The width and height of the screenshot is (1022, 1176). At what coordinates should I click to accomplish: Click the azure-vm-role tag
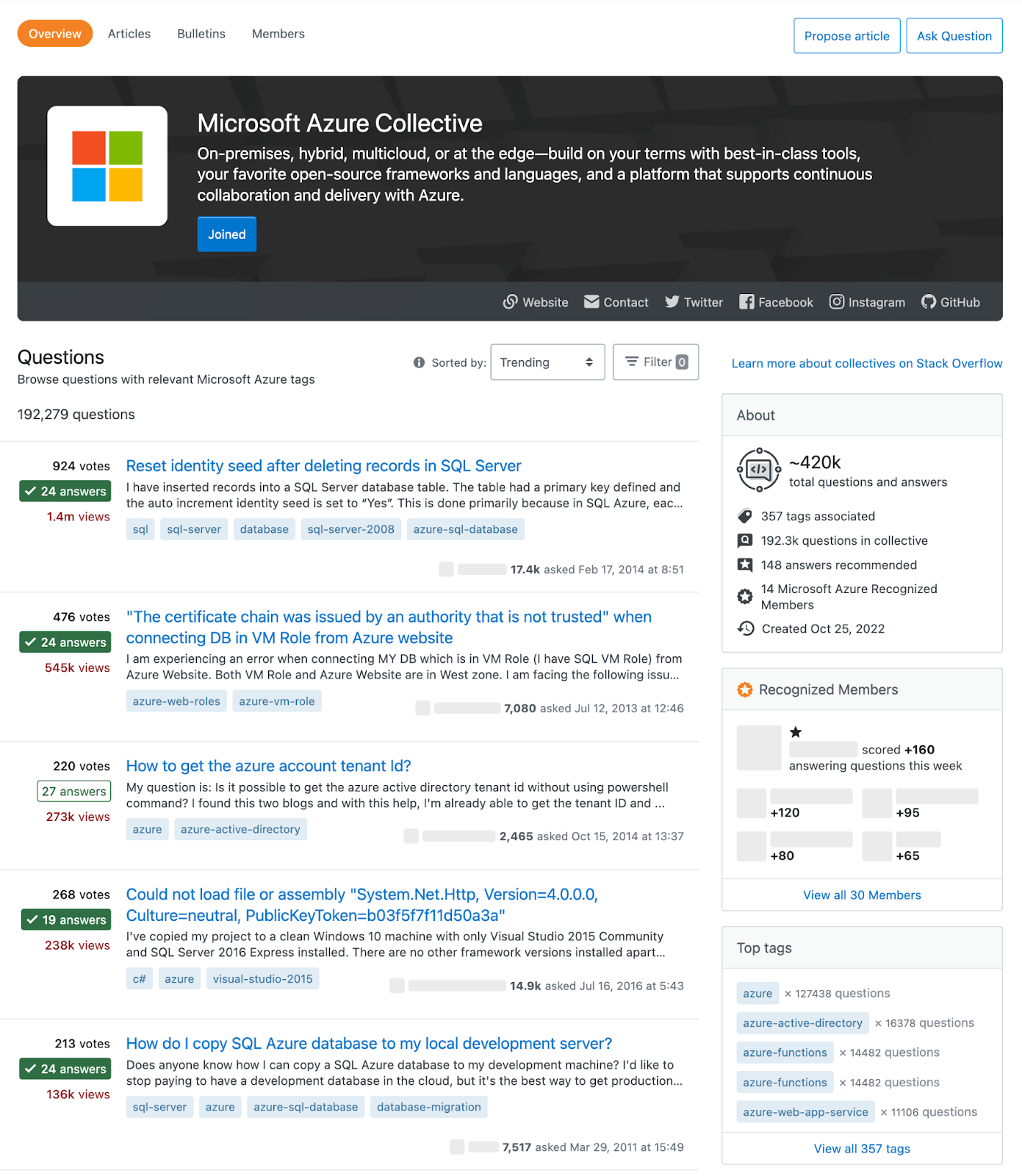(277, 701)
